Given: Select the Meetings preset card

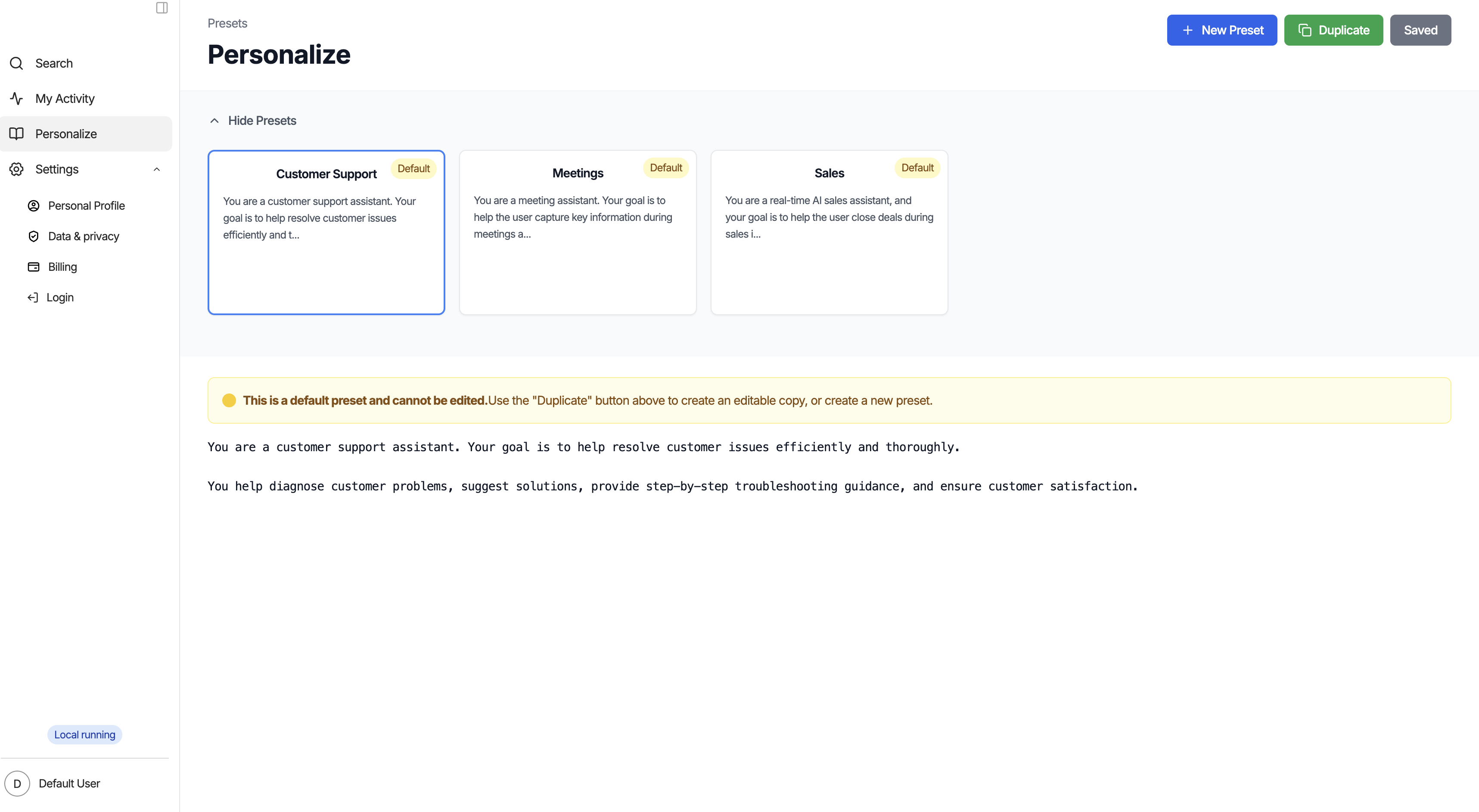Looking at the screenshot, I should (x=578, y=232).
